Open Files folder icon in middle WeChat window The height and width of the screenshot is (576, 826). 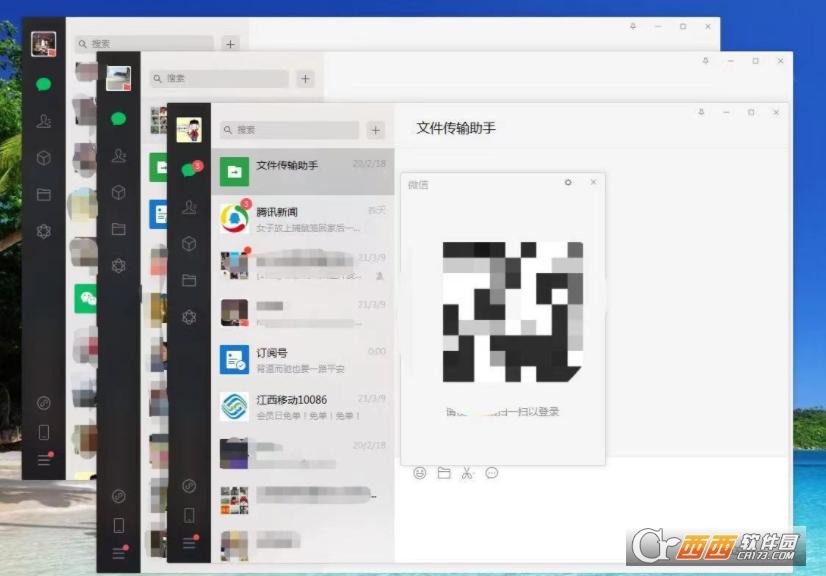click(119, 229)
